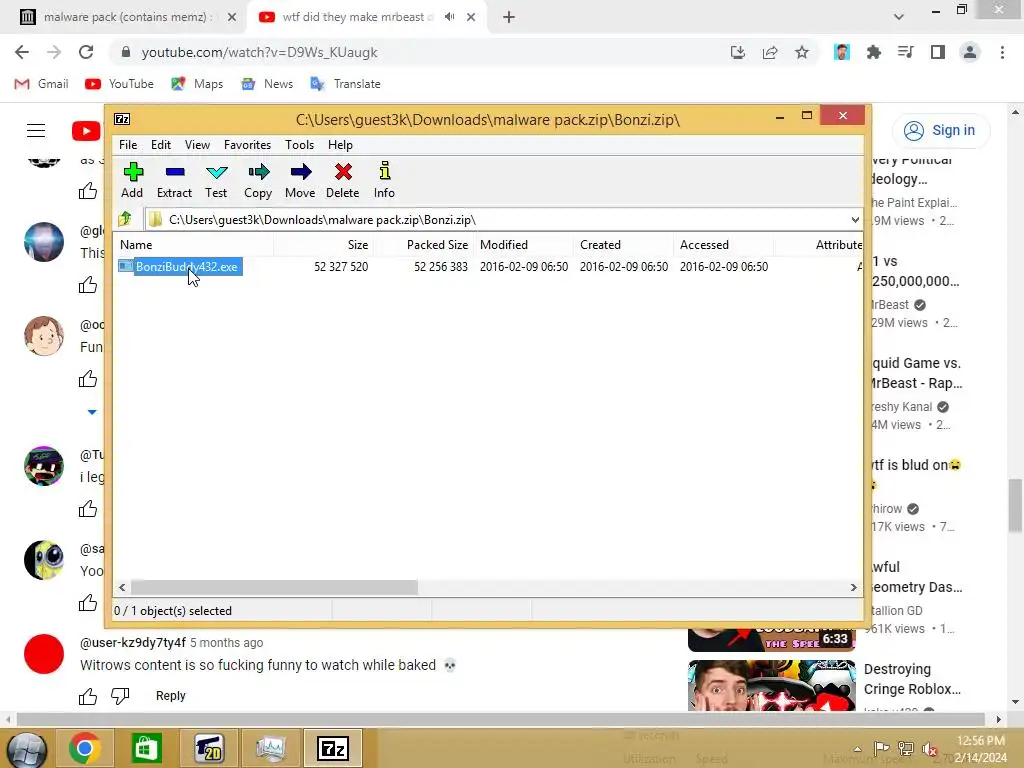Click the share page icon in Chrome
Image resolution: width=1024 pixels, height=768 pixels.
pyautogui.click(x=770, y=52)
